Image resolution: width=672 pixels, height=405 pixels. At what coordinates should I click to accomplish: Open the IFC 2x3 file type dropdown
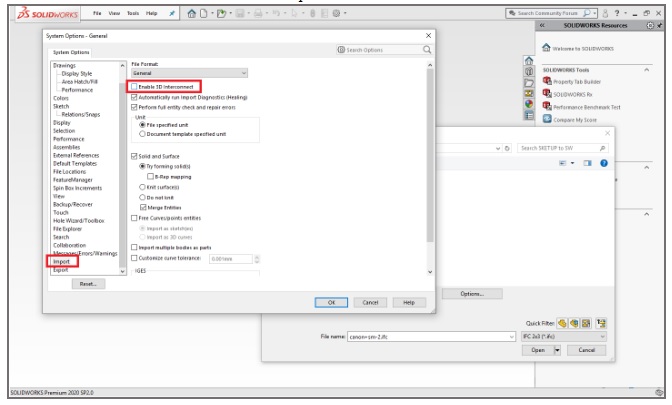tap(564, 336)
